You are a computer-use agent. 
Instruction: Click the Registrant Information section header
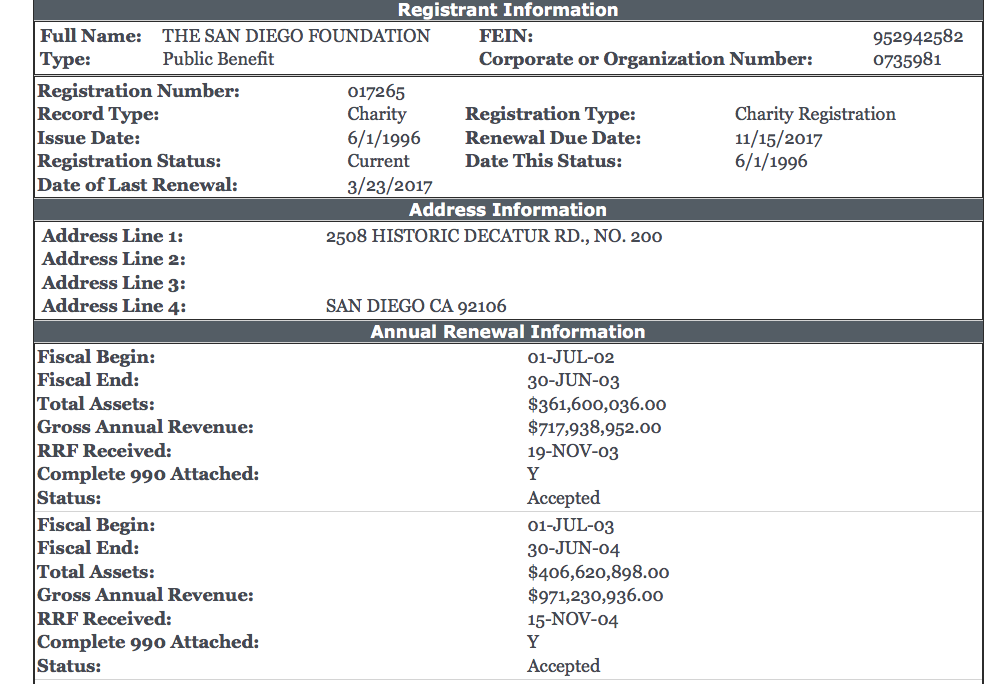tap(508, 10)
